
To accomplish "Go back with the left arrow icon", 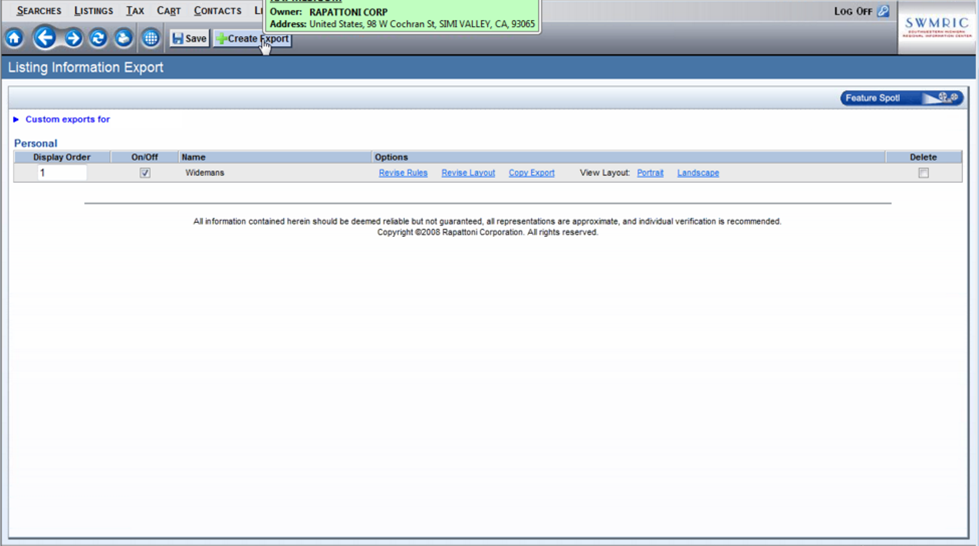I will 45,38.
